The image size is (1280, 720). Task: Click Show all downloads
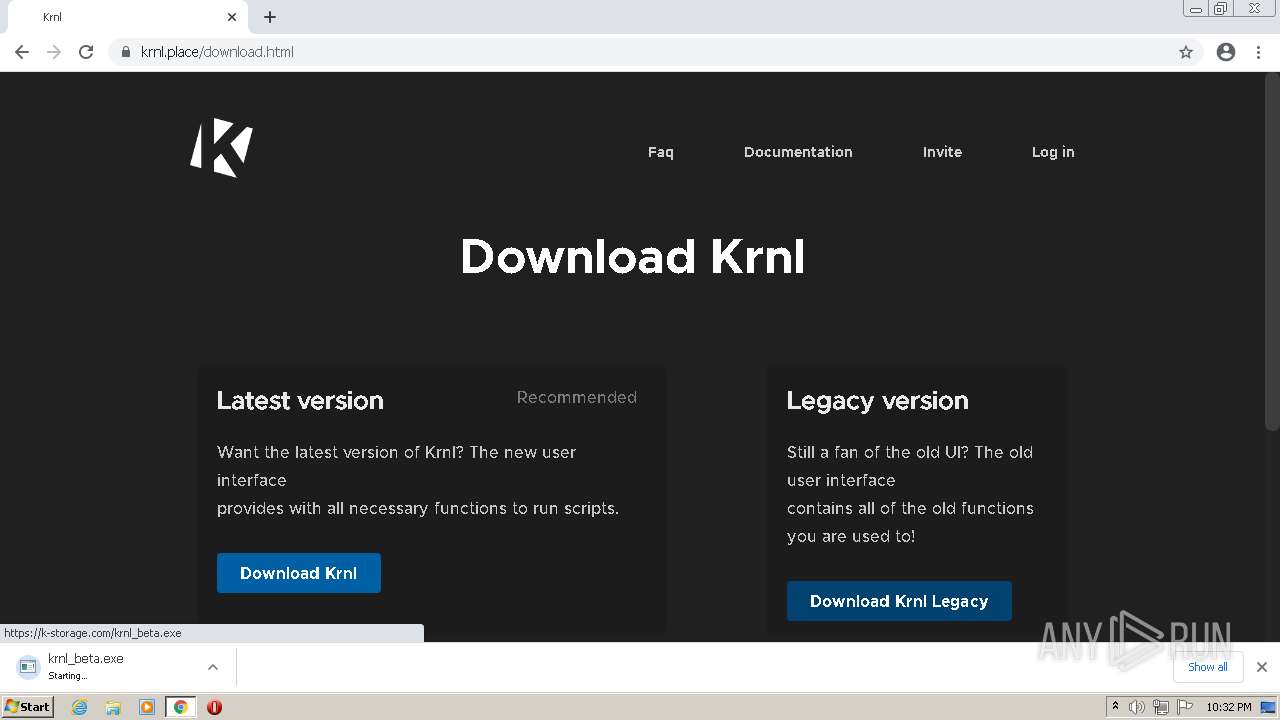click(x=1208, y=667)
